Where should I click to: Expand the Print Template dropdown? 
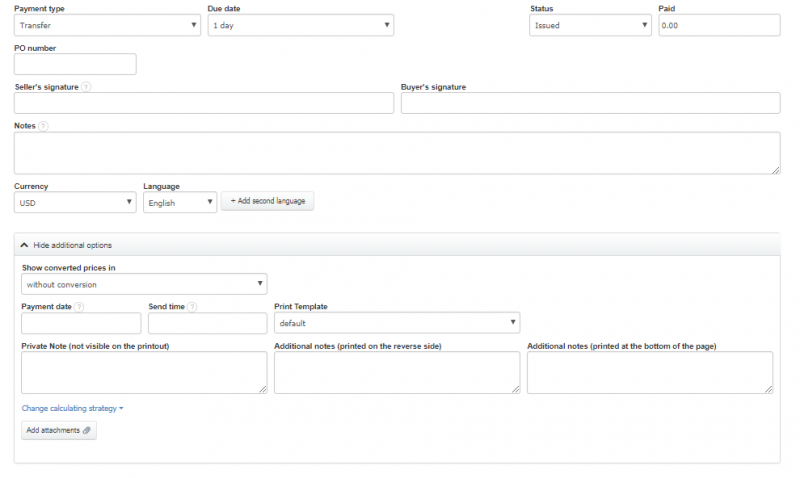tap(397, 323)
